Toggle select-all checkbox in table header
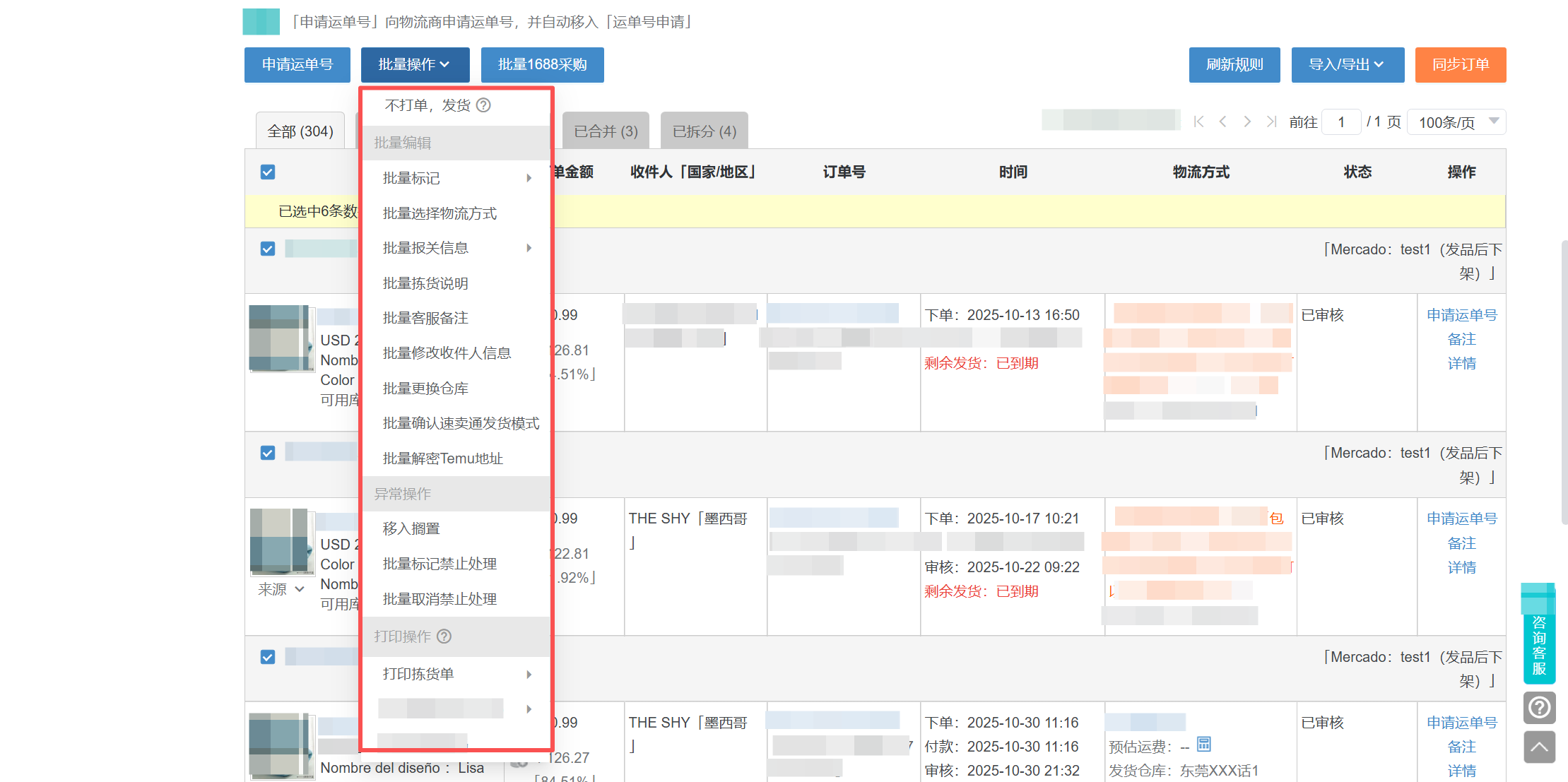1568x782 pixels. point(268,172)
